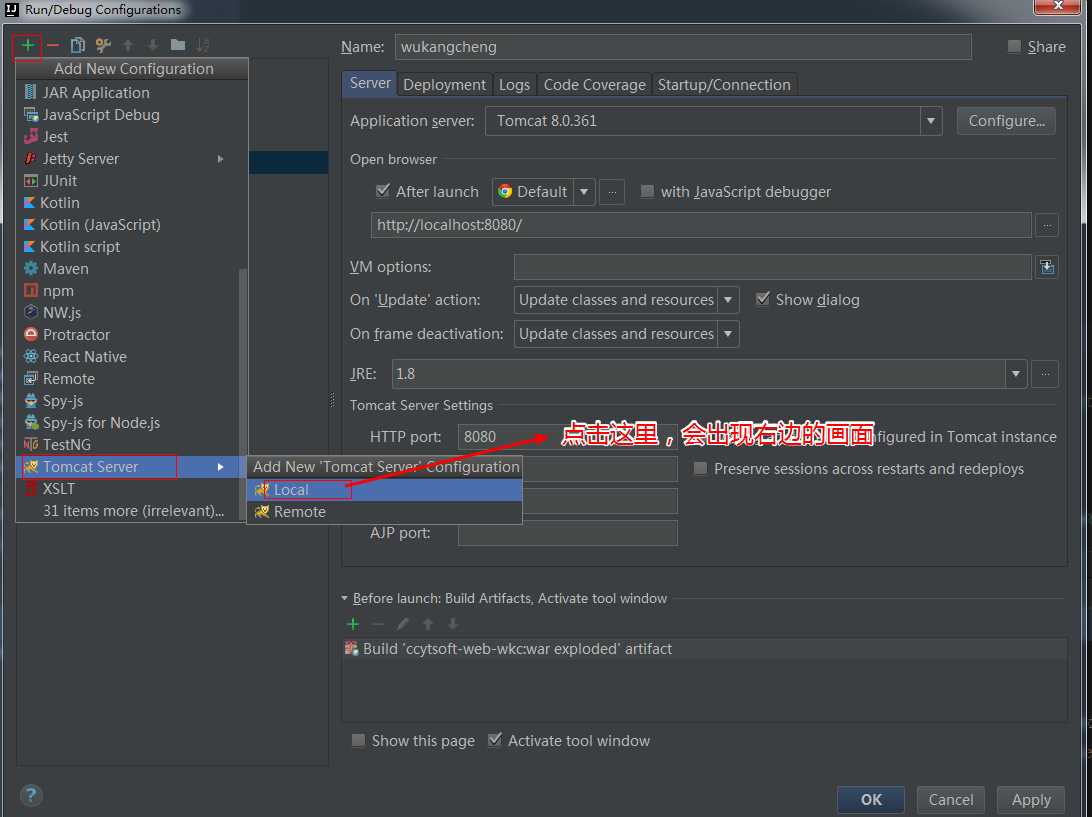This screenshot has height=817, width=1092.
Task: Enable Preserve sessions across restarts and redeploys
Action: (701, 468)
